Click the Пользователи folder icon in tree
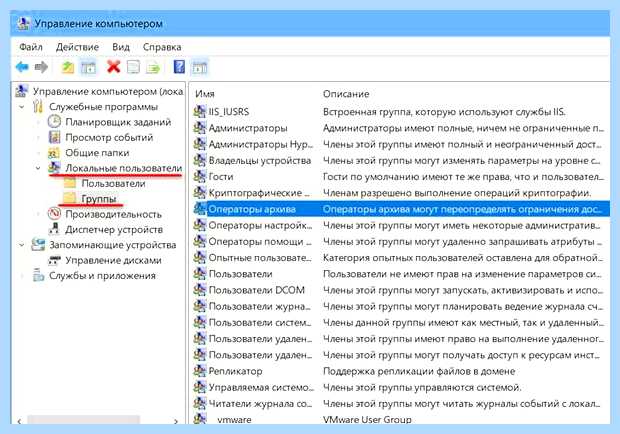 (70, 183)
